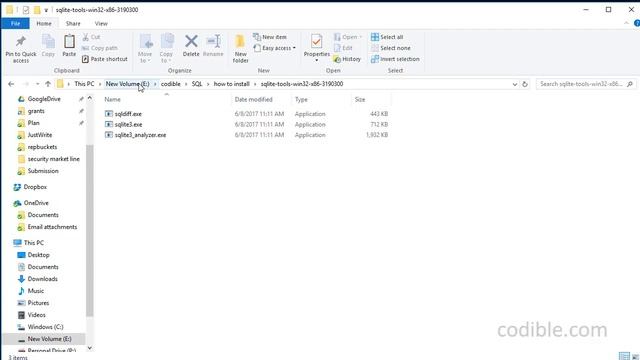
Task: Click Invert selection
Action: (395, 59)
